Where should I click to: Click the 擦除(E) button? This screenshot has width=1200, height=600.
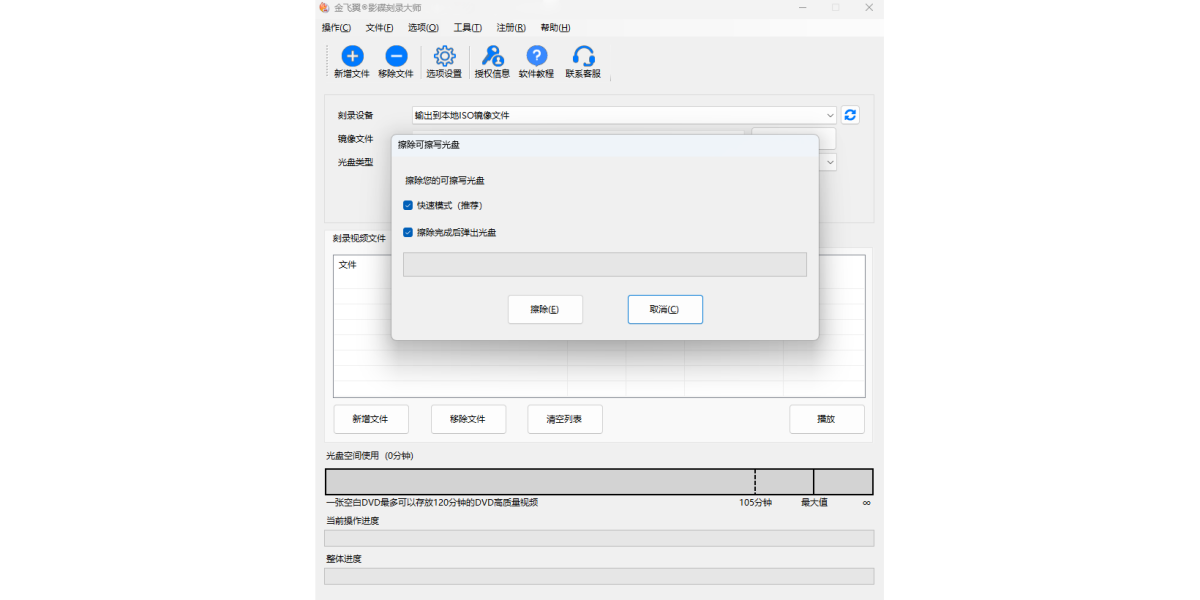pos(545,309)
